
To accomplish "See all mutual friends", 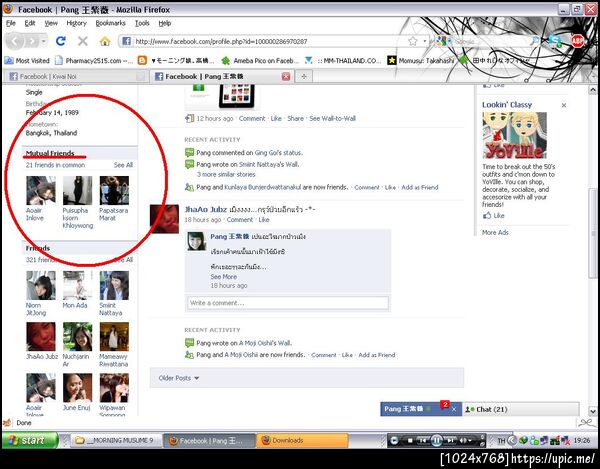I will tap(123, 165).
